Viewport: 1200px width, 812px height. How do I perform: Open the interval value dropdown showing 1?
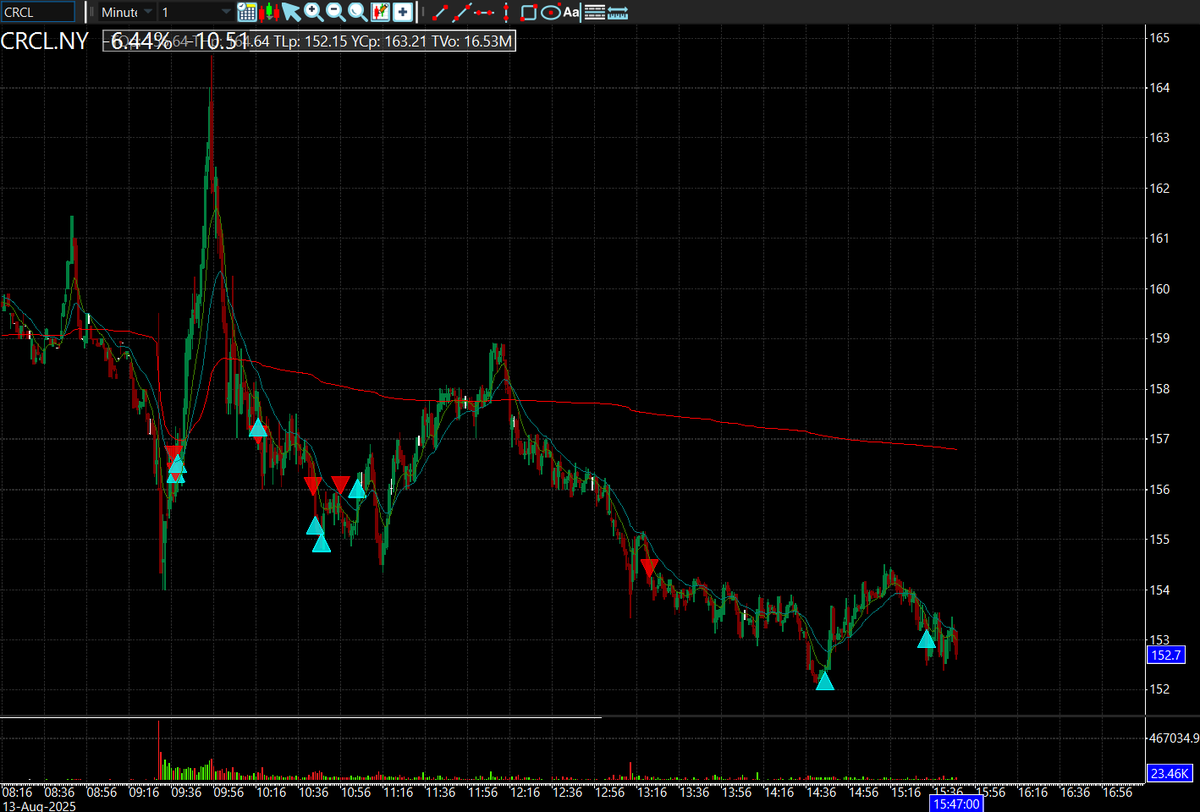[x=196, y=12]
